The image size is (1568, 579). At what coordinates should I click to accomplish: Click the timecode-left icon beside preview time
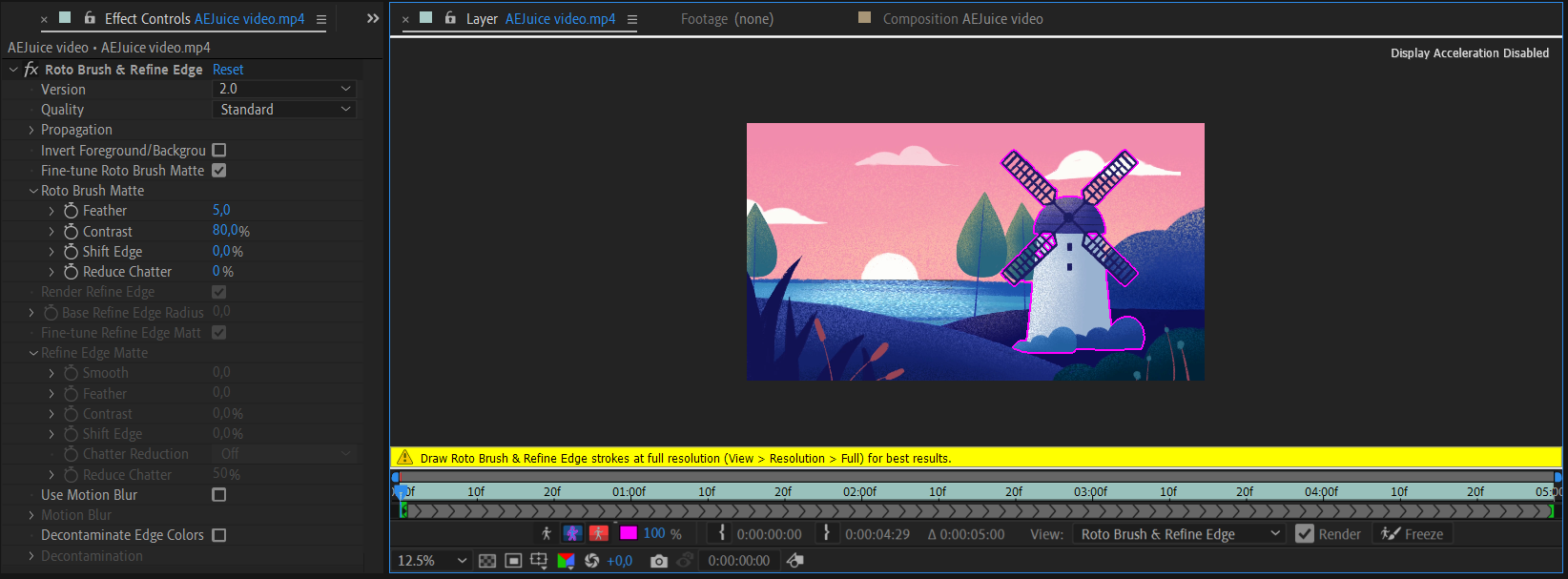(794, 561)
